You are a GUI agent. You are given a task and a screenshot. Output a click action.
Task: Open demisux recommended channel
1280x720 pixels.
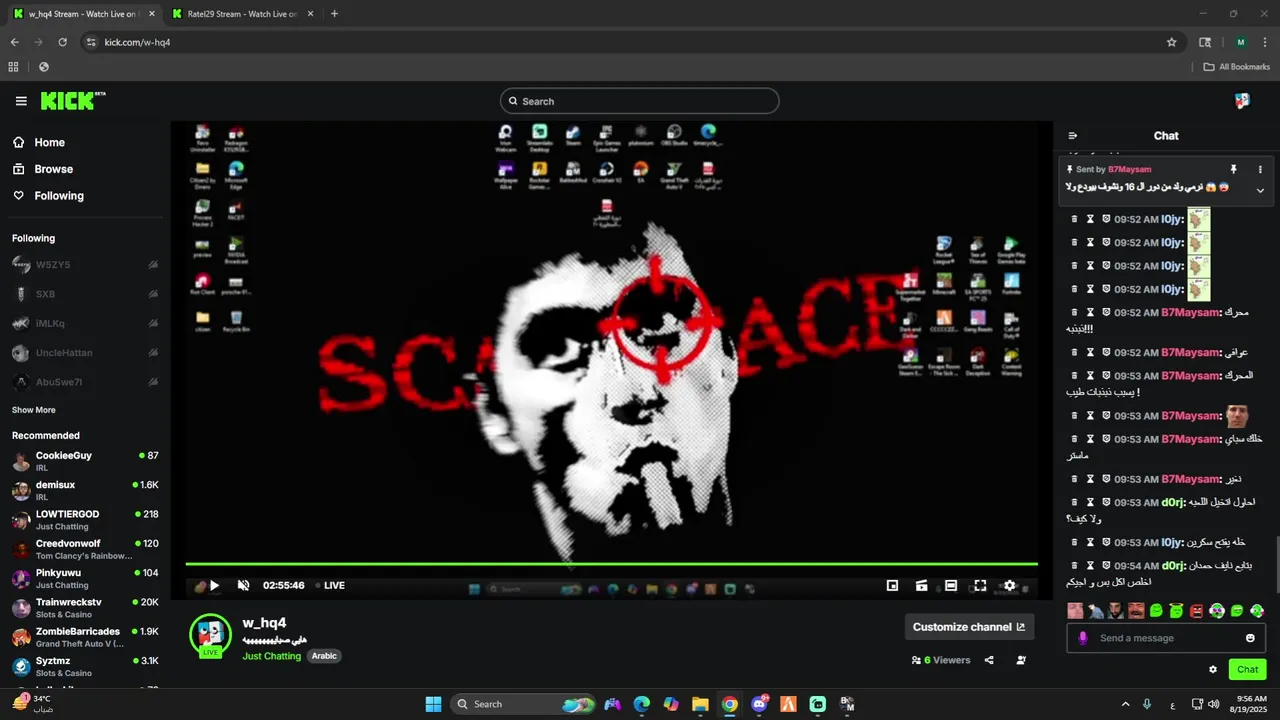(85, 490)
